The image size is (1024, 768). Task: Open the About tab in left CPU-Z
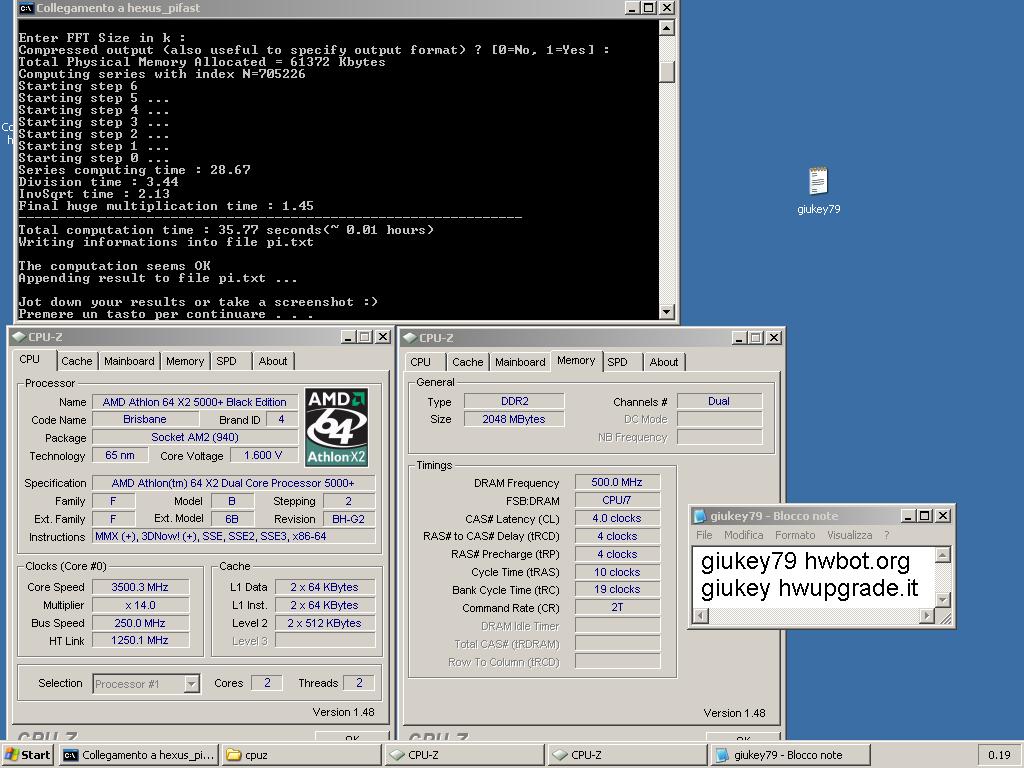[x=273, y=361]
